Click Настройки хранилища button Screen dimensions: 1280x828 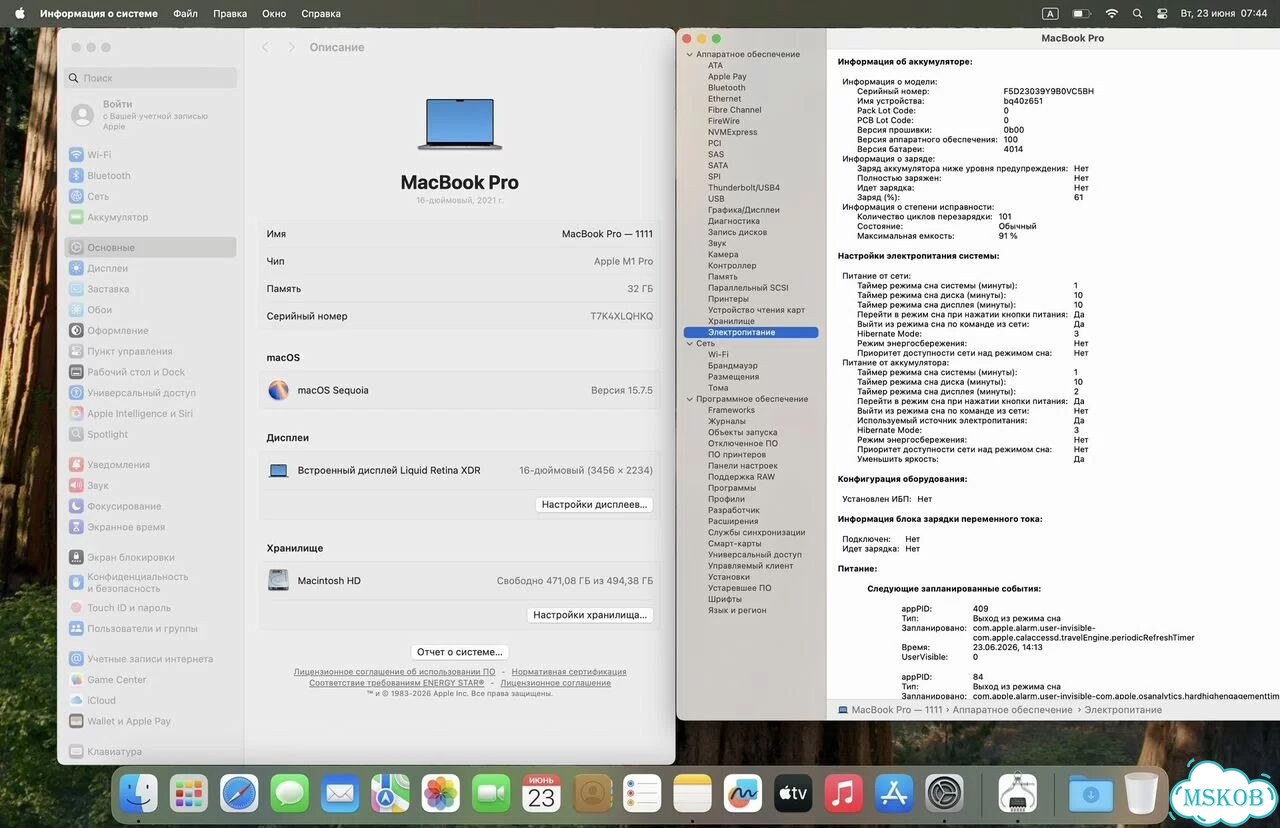[x=591, y=615]
